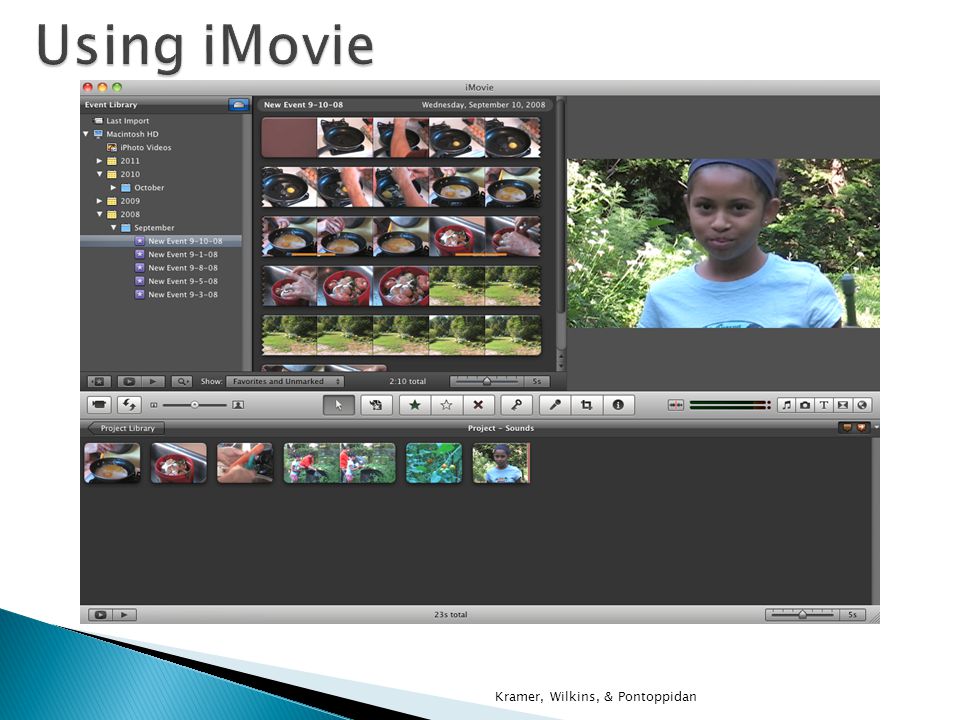The image size is (960, 720).
Task: Select the arrow selection tool
Action: (x=339, y=405)
